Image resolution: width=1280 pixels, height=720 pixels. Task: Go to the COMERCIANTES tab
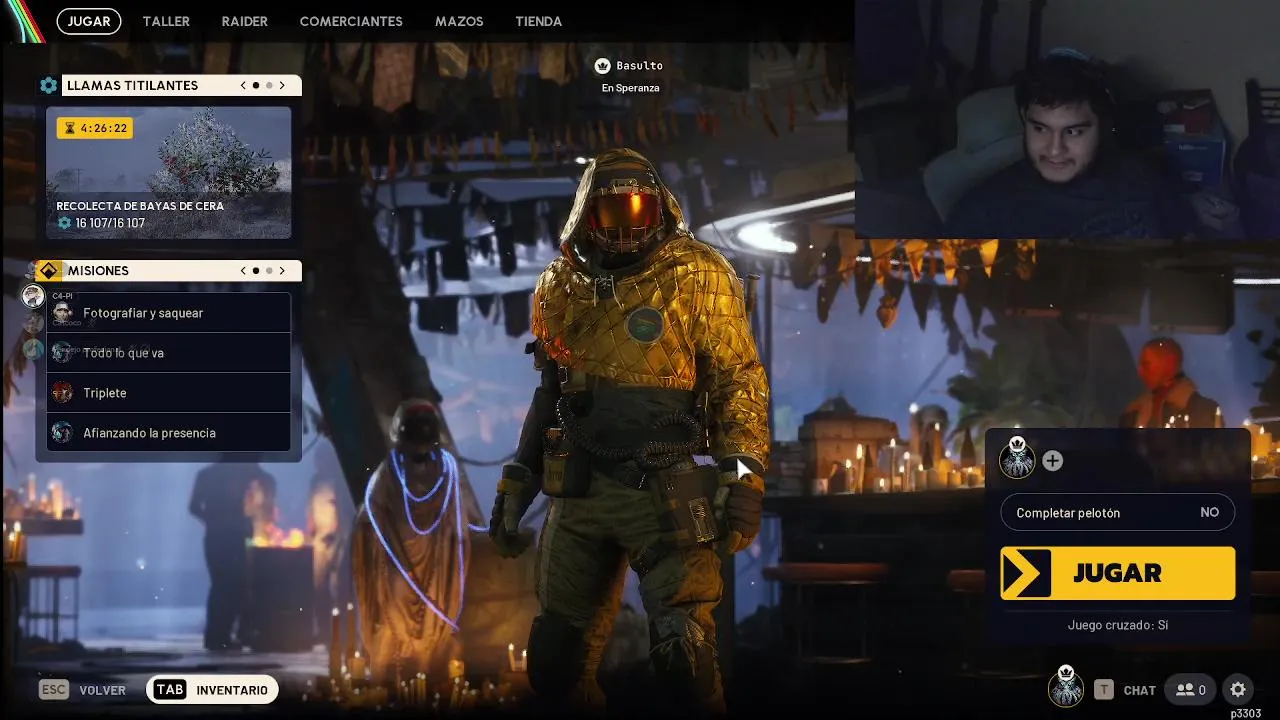click(351, 21)
